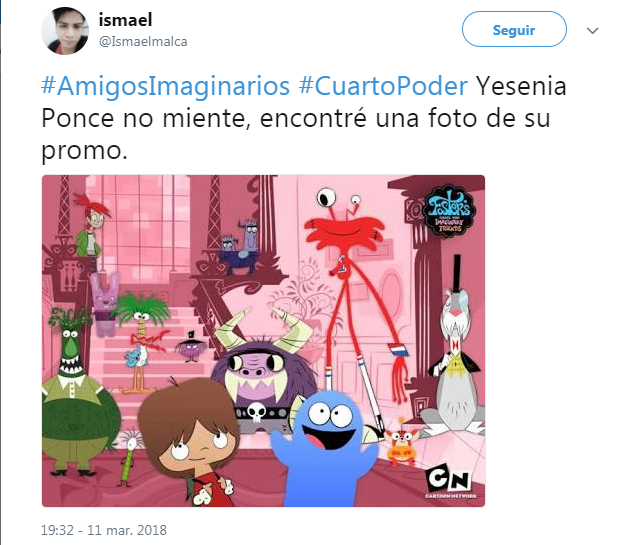
Task: Open the #AmigosImaginarios hashtag
Action: click(165, 86)
